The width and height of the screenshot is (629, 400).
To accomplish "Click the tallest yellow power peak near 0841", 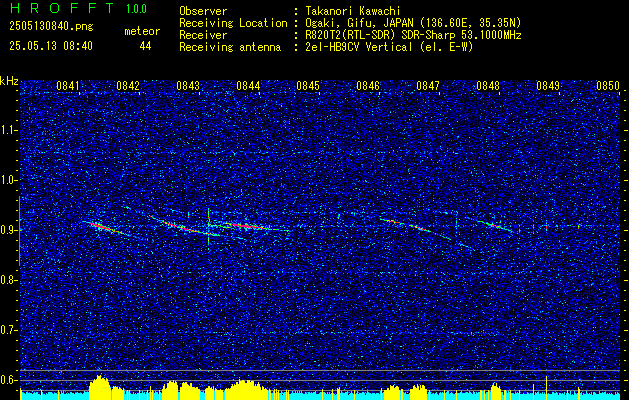I will [x=99, y=388].
